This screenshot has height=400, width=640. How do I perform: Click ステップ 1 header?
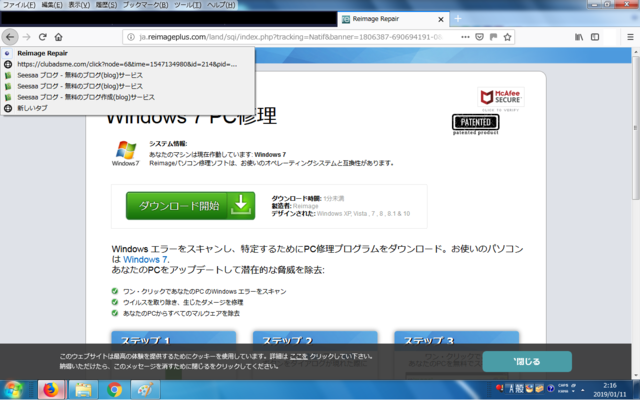173,339
